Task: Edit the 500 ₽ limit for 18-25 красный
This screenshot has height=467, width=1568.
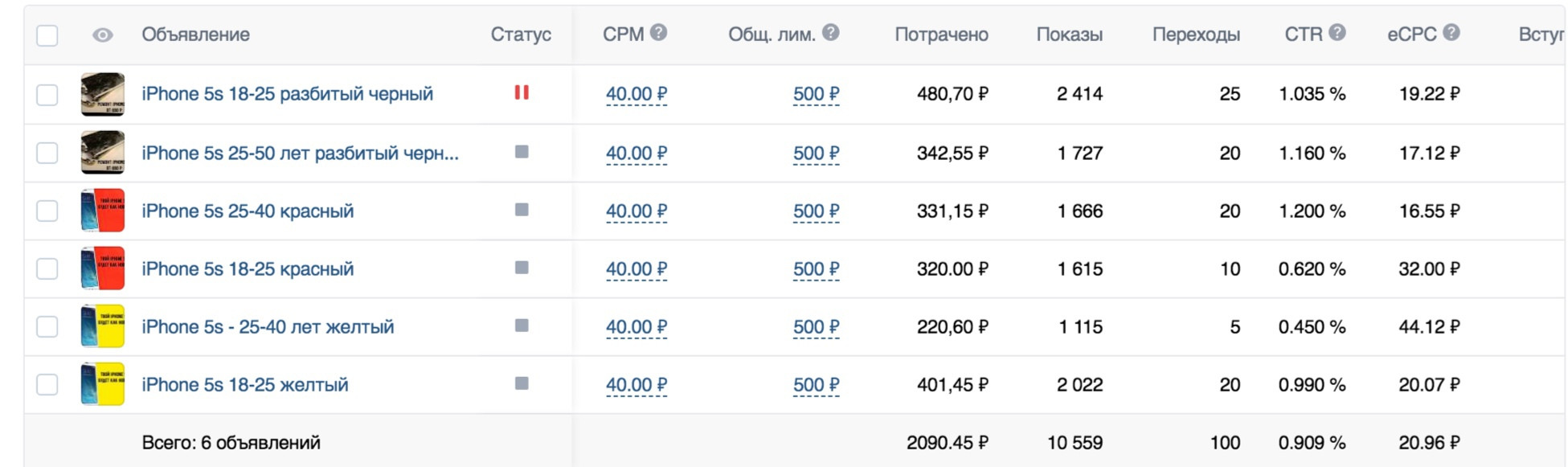Action: [816, 269]
